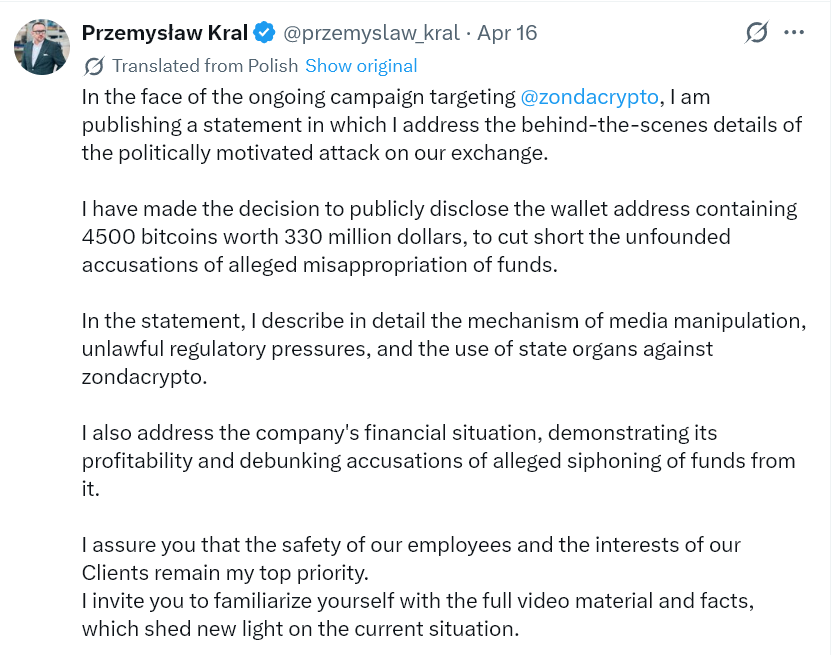Image resolution: width=837 pixels, height=655 pixels.
Task: Open Przemysław Kral's profile avatar photo
Action: [42, 47]
